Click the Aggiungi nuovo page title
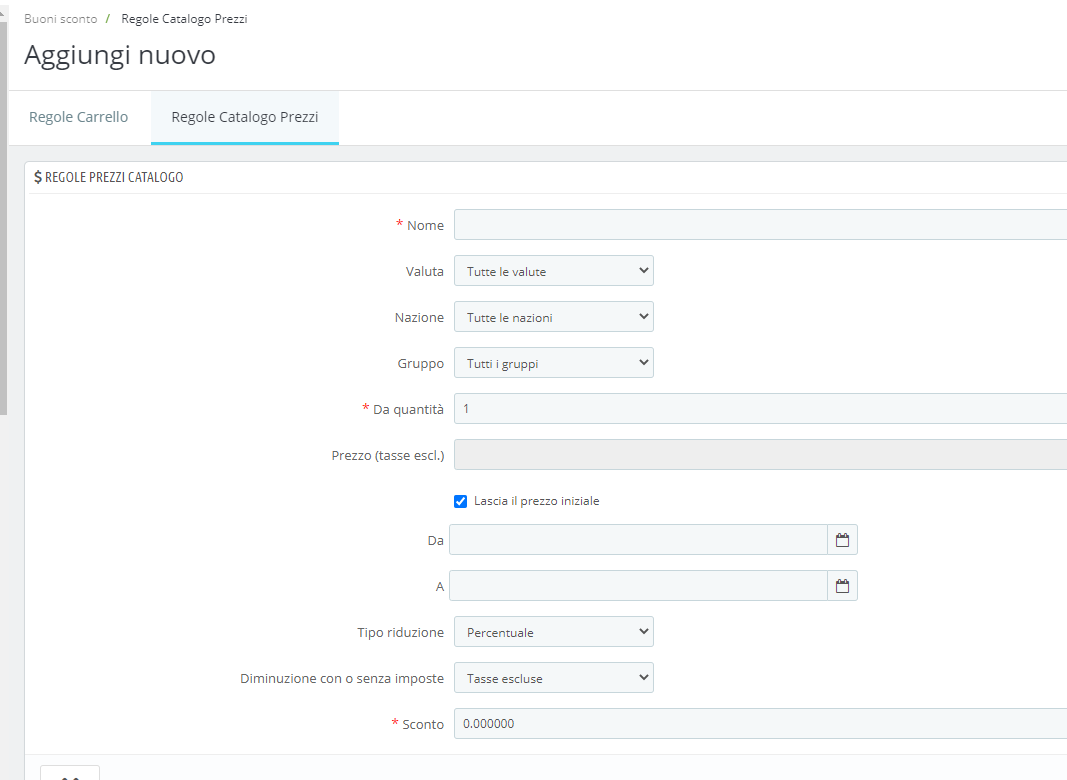The width and height of the screenshot is (1067, 780). tap(120, 54)
